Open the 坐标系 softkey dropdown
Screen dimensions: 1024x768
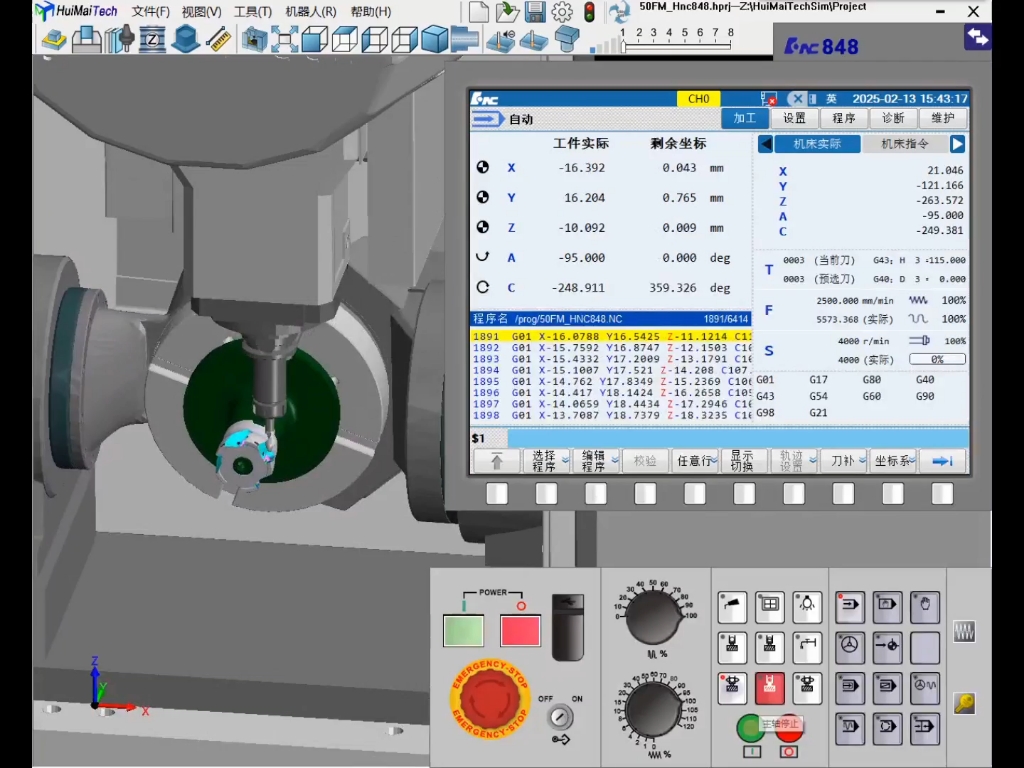[894, 461]
